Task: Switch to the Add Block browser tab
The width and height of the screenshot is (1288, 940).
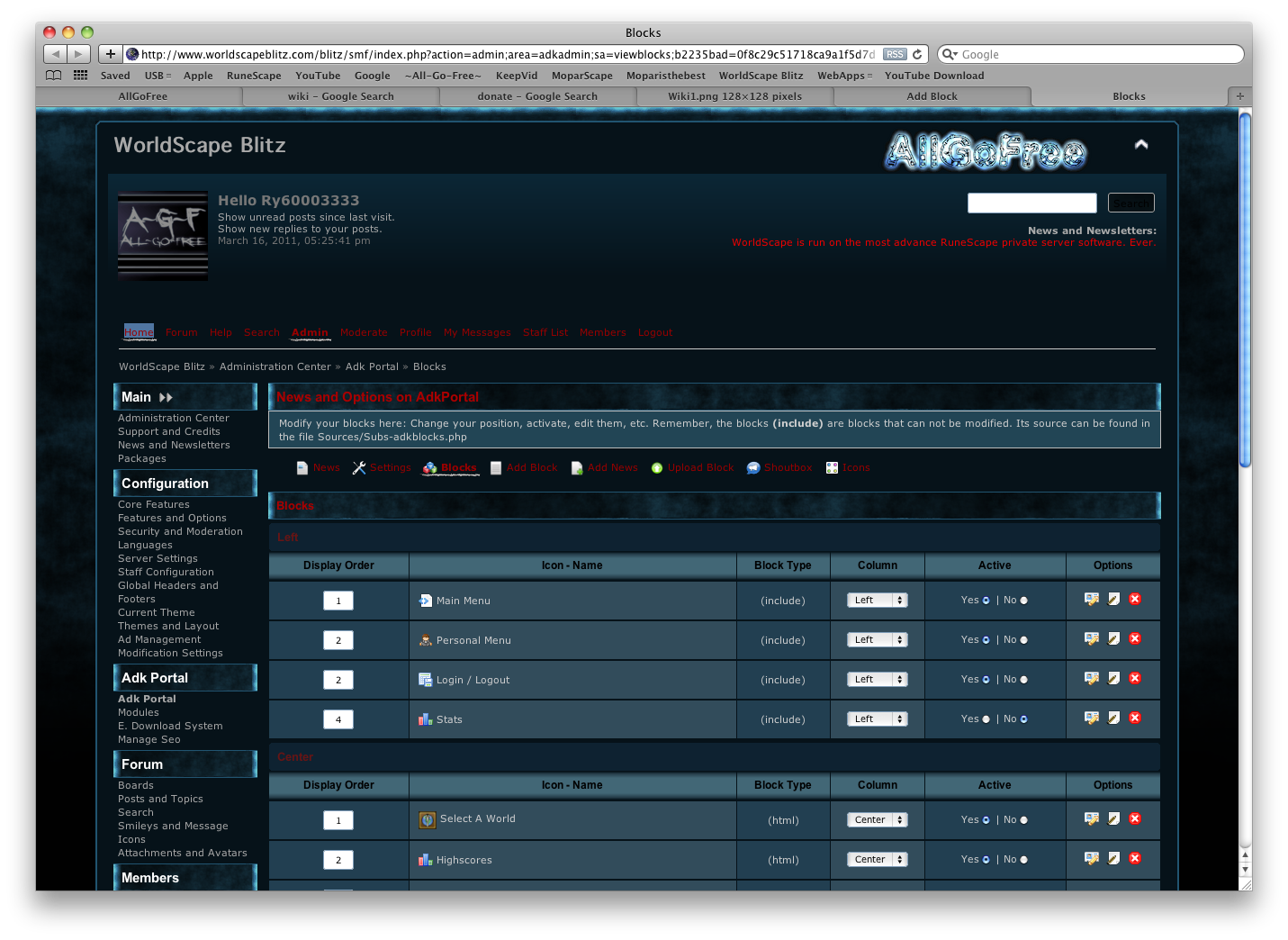Action: (x=932, y=96)
